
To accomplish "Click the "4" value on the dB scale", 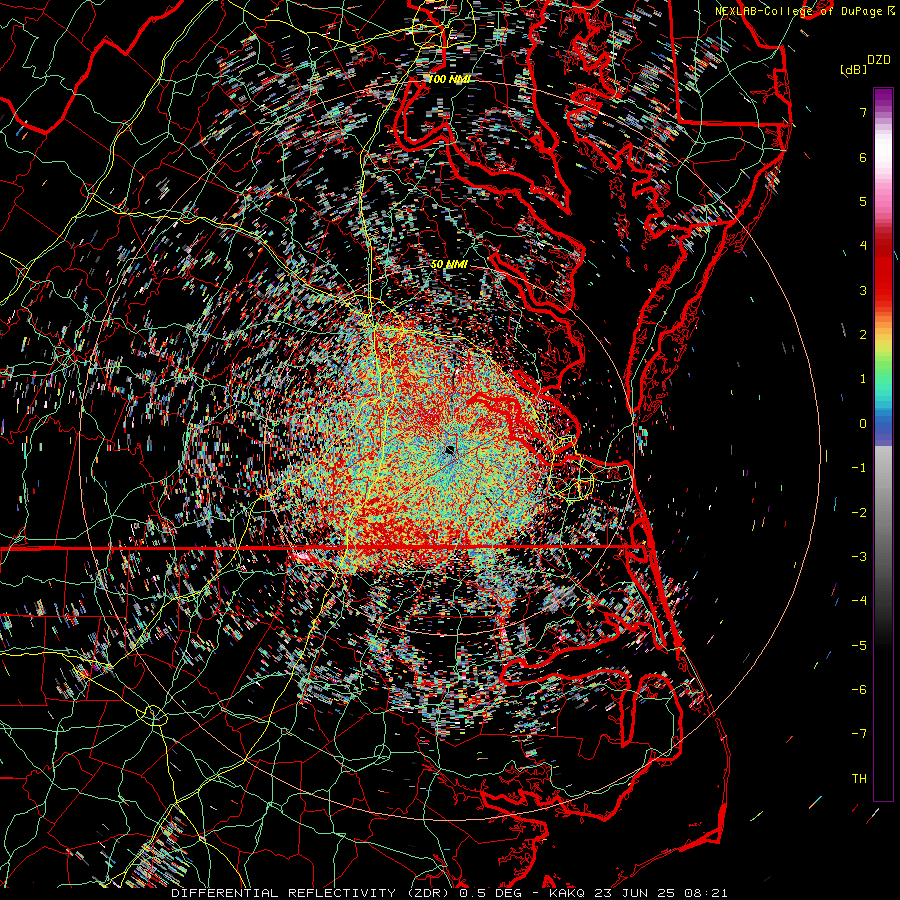I will (863, 246).
